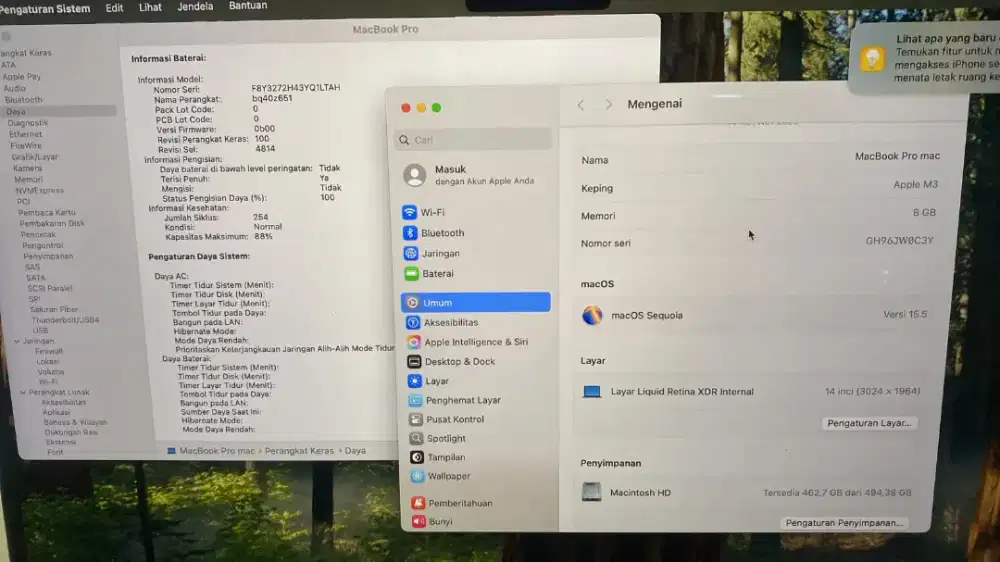
Task: Select the Jaringan globe icon
Action: [x=411, y=253]
